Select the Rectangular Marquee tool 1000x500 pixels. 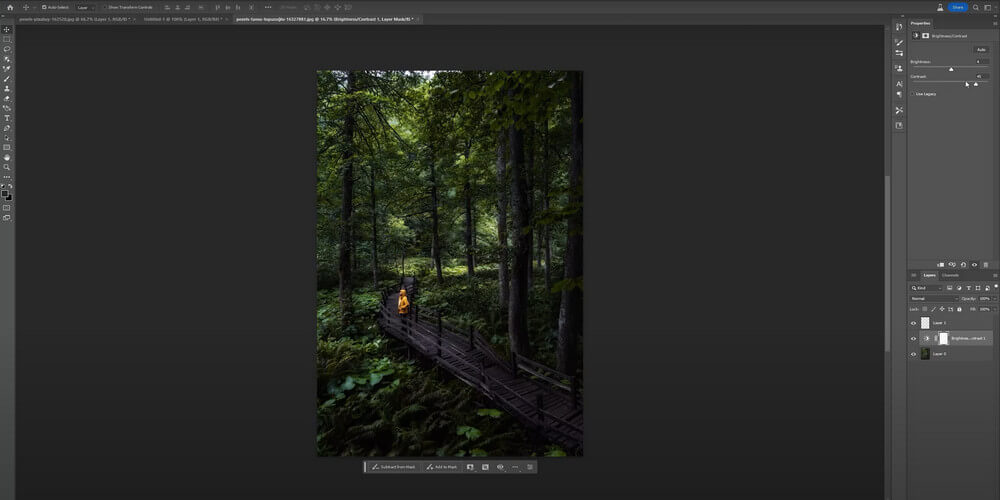pos(6,40)
